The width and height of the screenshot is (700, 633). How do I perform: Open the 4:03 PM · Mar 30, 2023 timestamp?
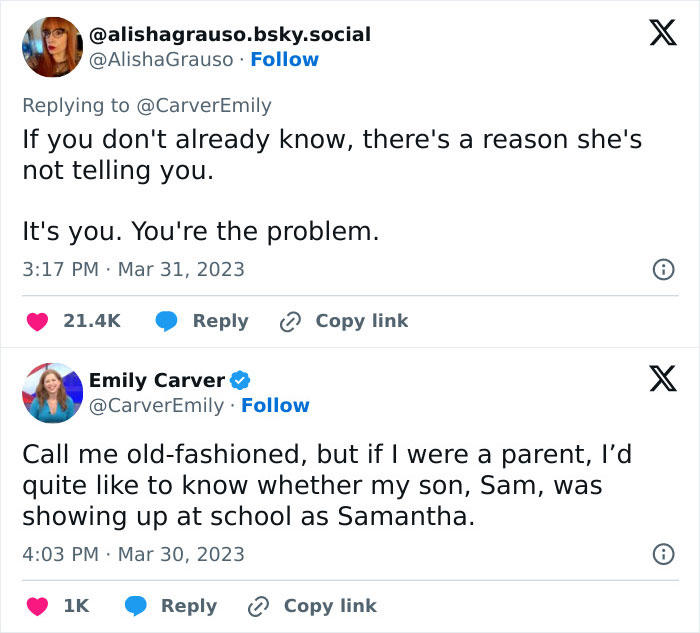pyautogui.click(x=133, y=554)
